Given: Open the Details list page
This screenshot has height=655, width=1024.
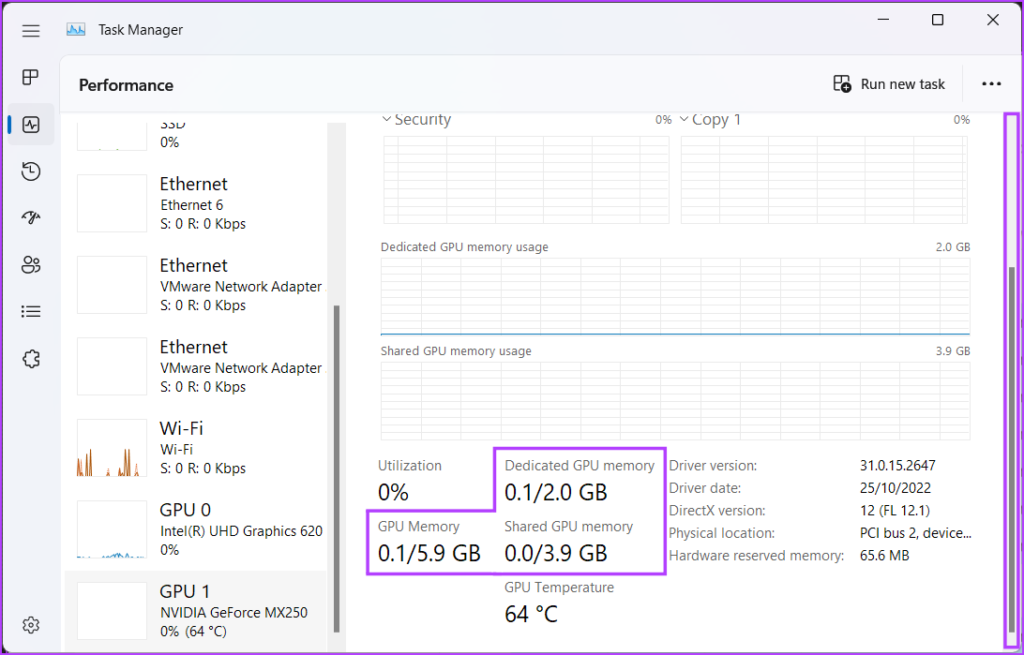Looking at the screenshot, I should (31, 312).
